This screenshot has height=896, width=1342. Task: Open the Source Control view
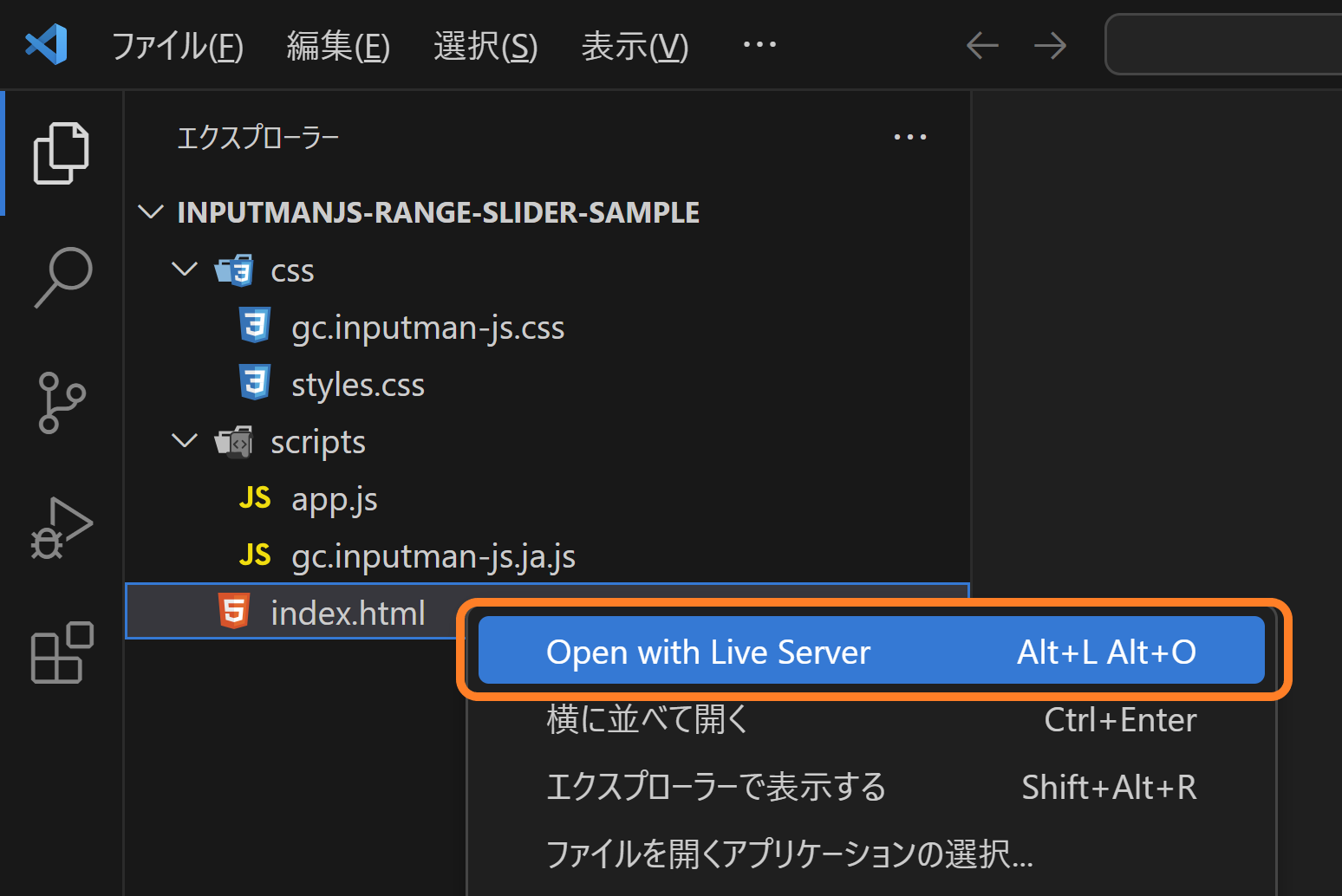62,402
